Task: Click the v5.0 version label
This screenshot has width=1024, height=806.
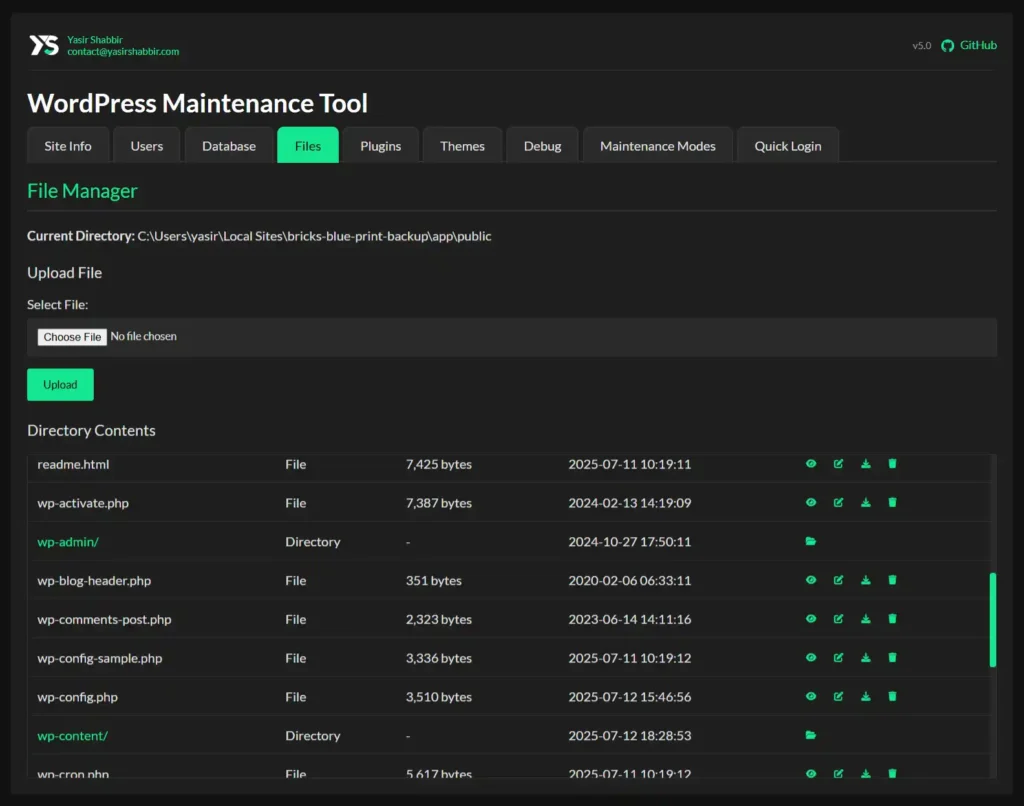Action: coord(921,46)
